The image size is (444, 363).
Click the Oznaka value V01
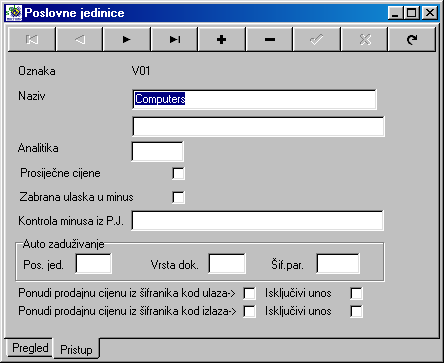pyautogui.click(x=141, y=71)
